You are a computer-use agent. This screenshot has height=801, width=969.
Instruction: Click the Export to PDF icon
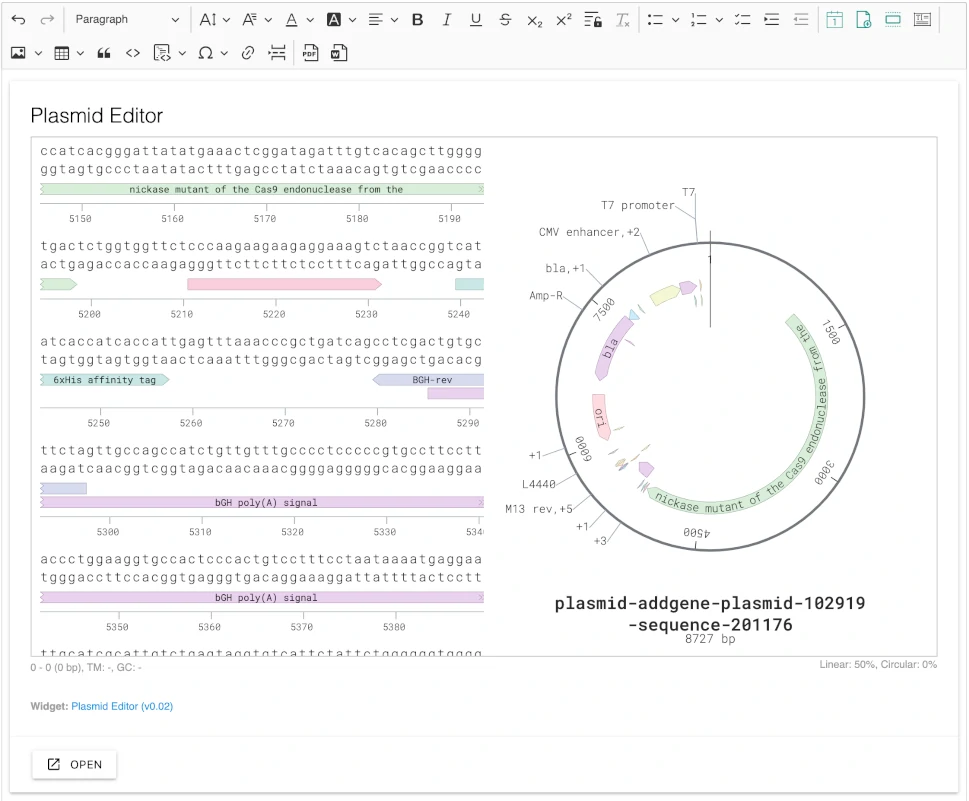(x=311, y=54)
